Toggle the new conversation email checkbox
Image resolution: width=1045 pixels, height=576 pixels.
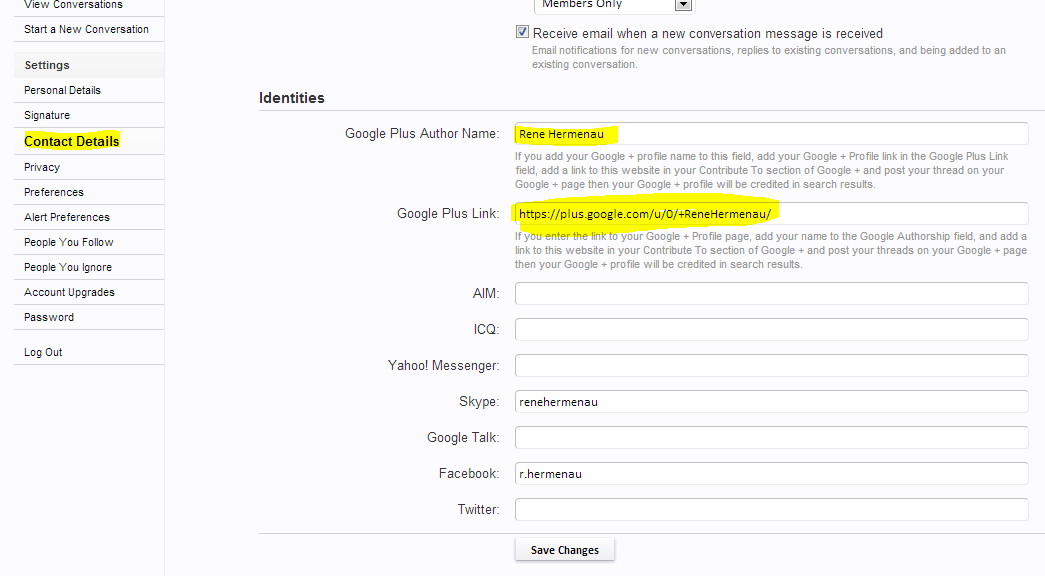(x=522, y=32)
